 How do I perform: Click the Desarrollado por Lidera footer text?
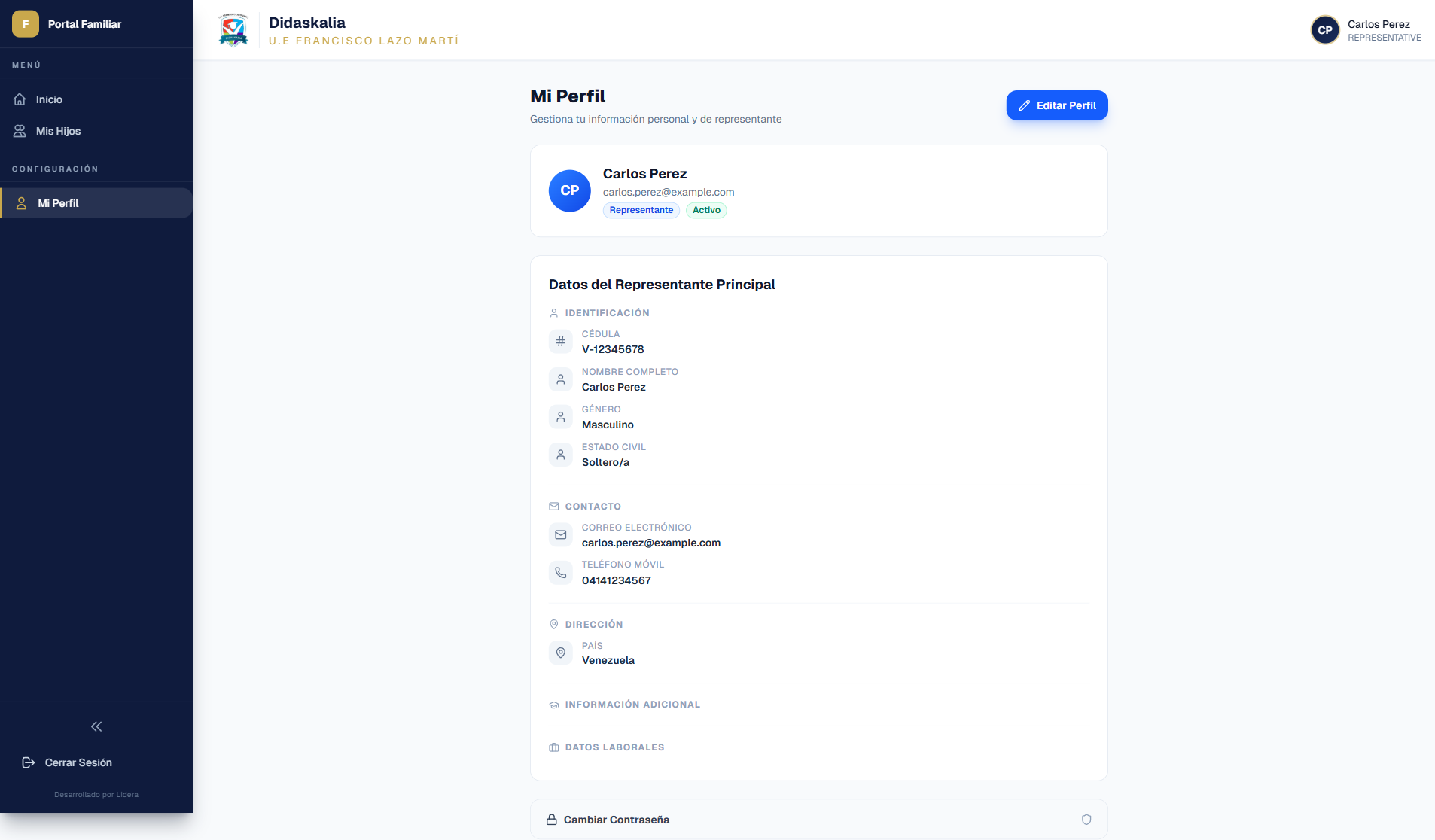point(96,795)
